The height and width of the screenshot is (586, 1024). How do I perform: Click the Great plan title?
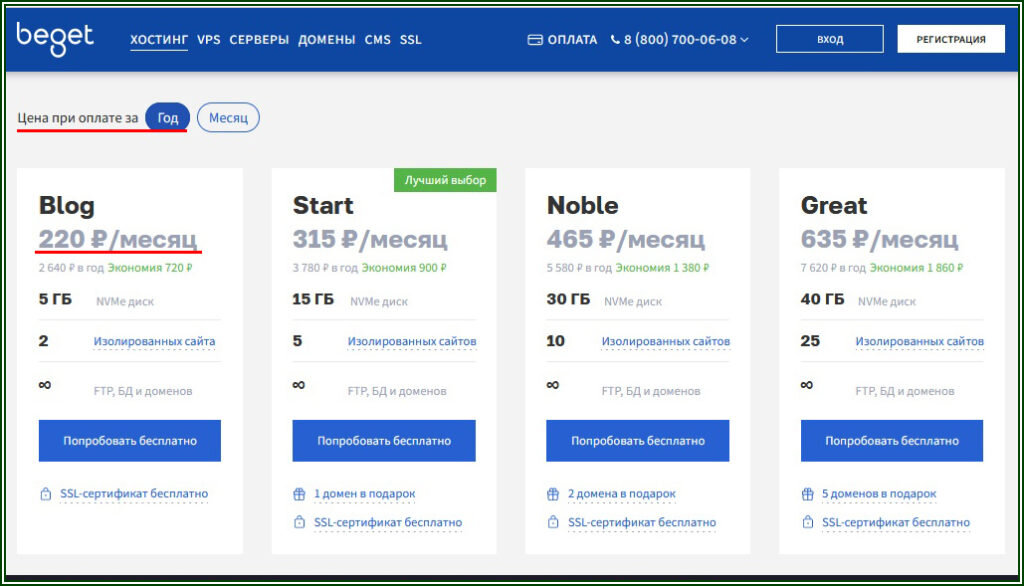834,206
